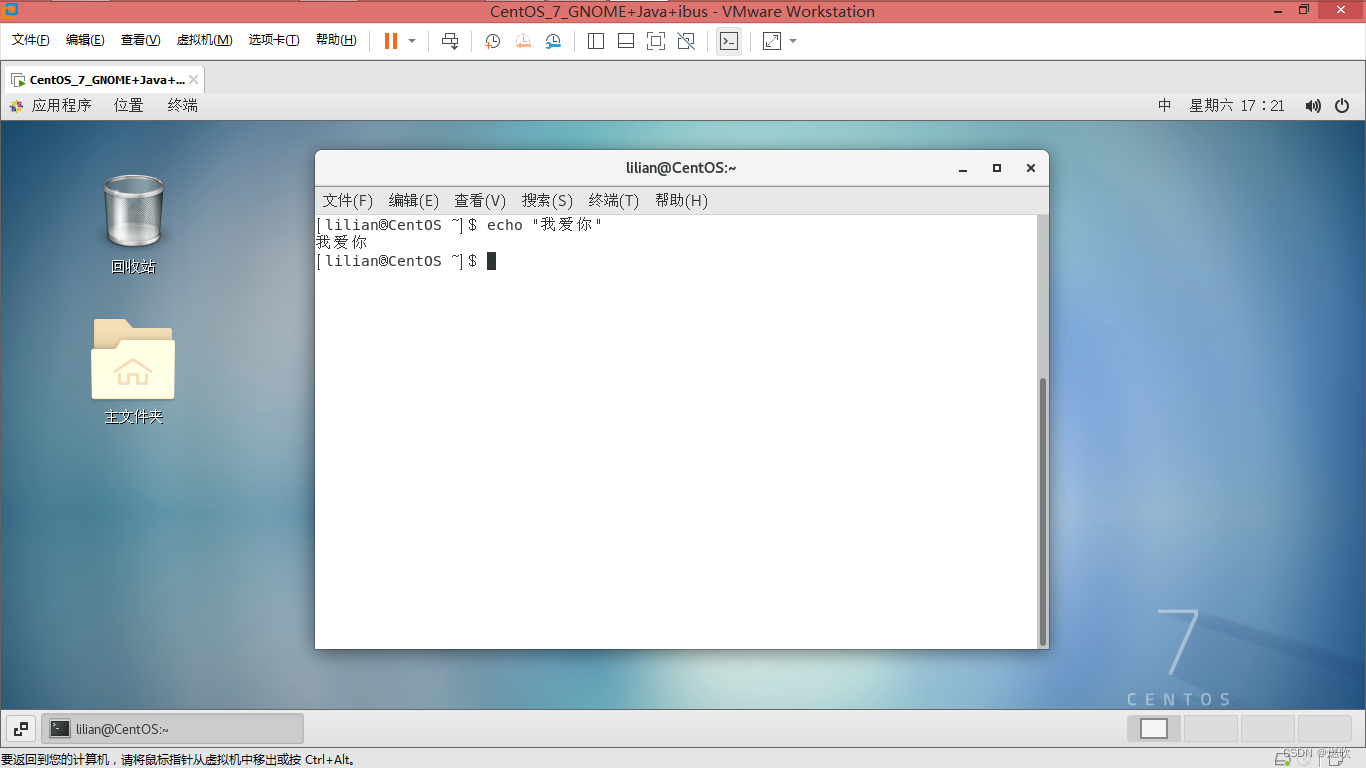Screen dimensions: 1366x768
Task: Click the output line 我爱你
Action: (342, 242)
